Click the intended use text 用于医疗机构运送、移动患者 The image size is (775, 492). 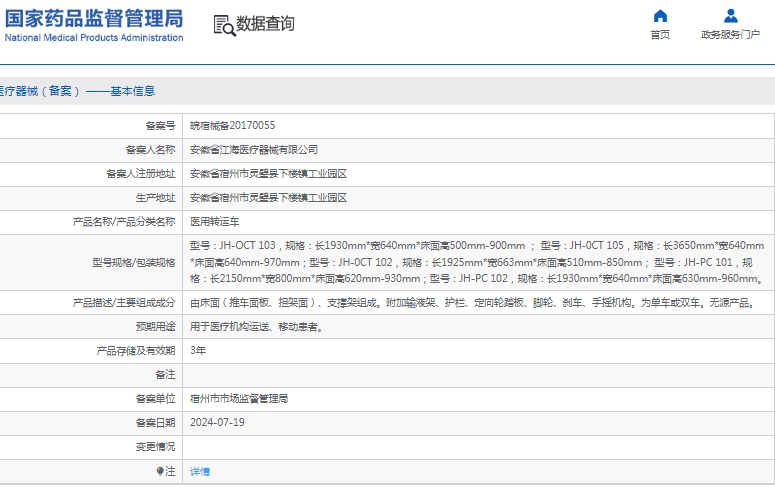click(x=257, y=327)
